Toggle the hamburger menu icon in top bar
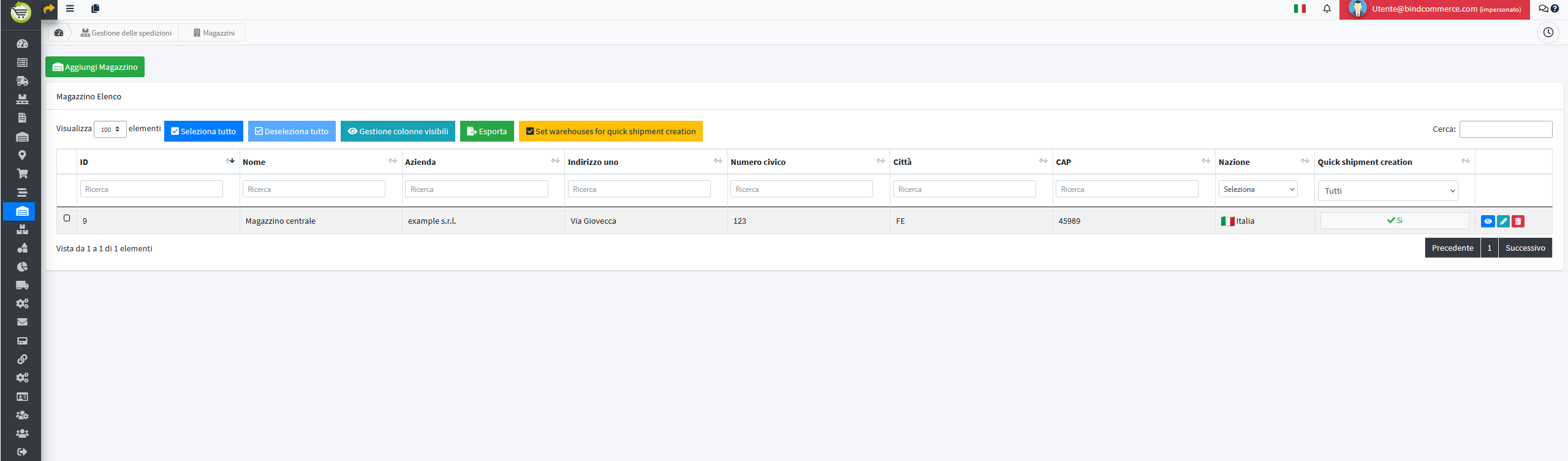 coord(70,9)
